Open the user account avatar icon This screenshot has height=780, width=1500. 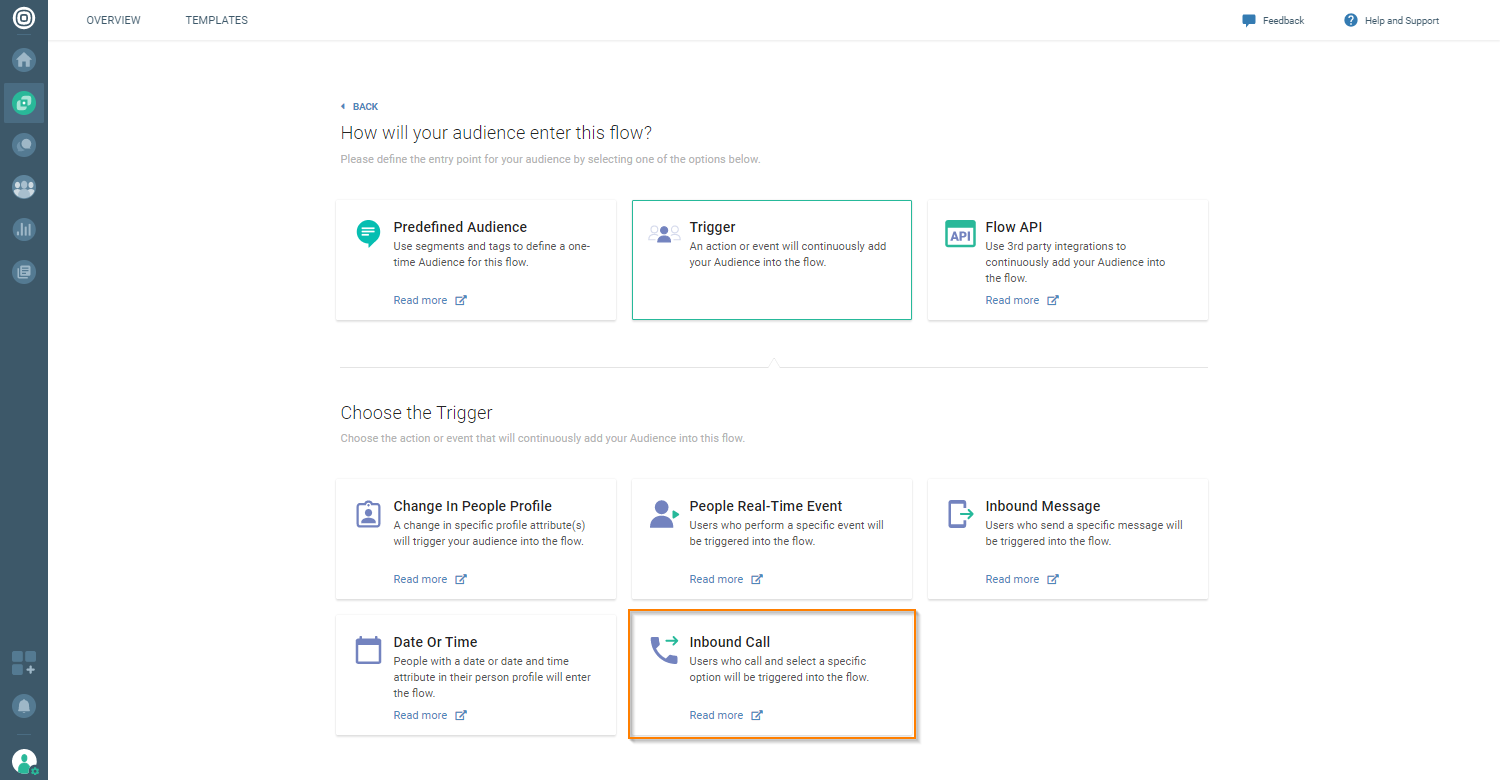24,761
